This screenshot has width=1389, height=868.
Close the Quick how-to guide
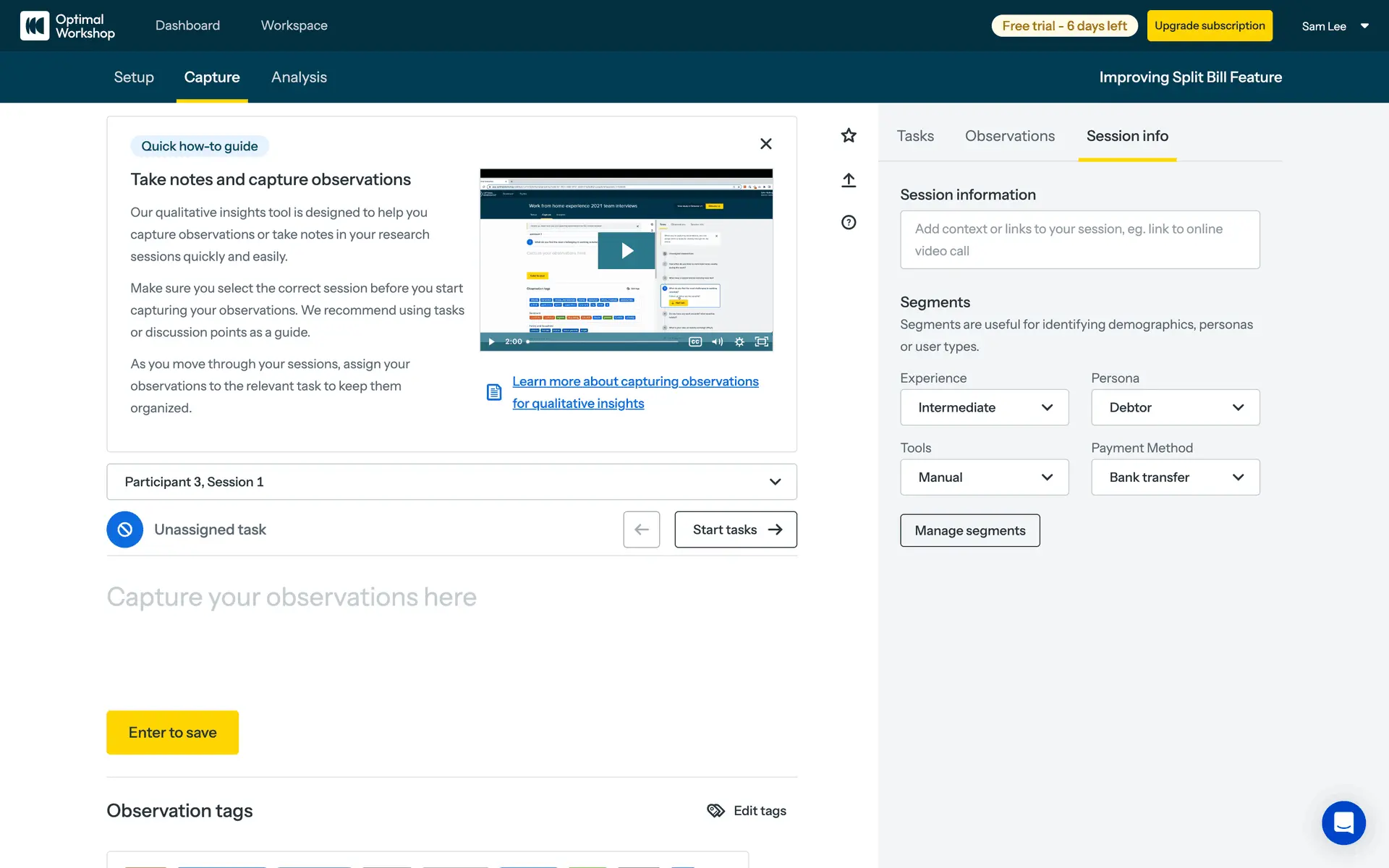click(x=765, y=144)
